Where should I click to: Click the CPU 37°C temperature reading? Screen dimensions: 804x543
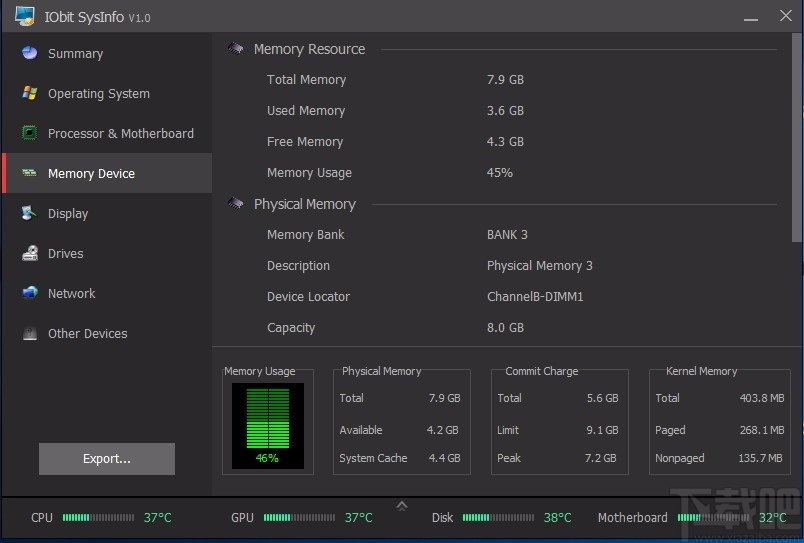[x=157, y=517]
